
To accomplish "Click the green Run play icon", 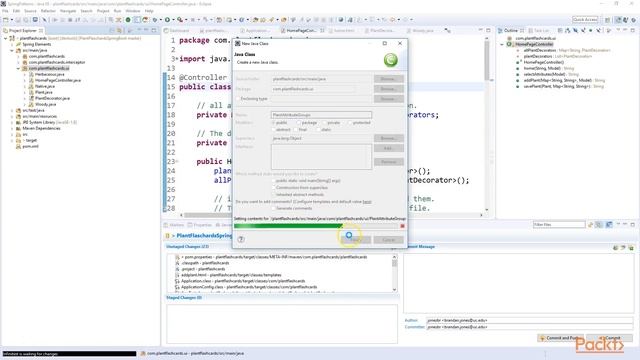I will pyautogui.click(x=167, y=20).
